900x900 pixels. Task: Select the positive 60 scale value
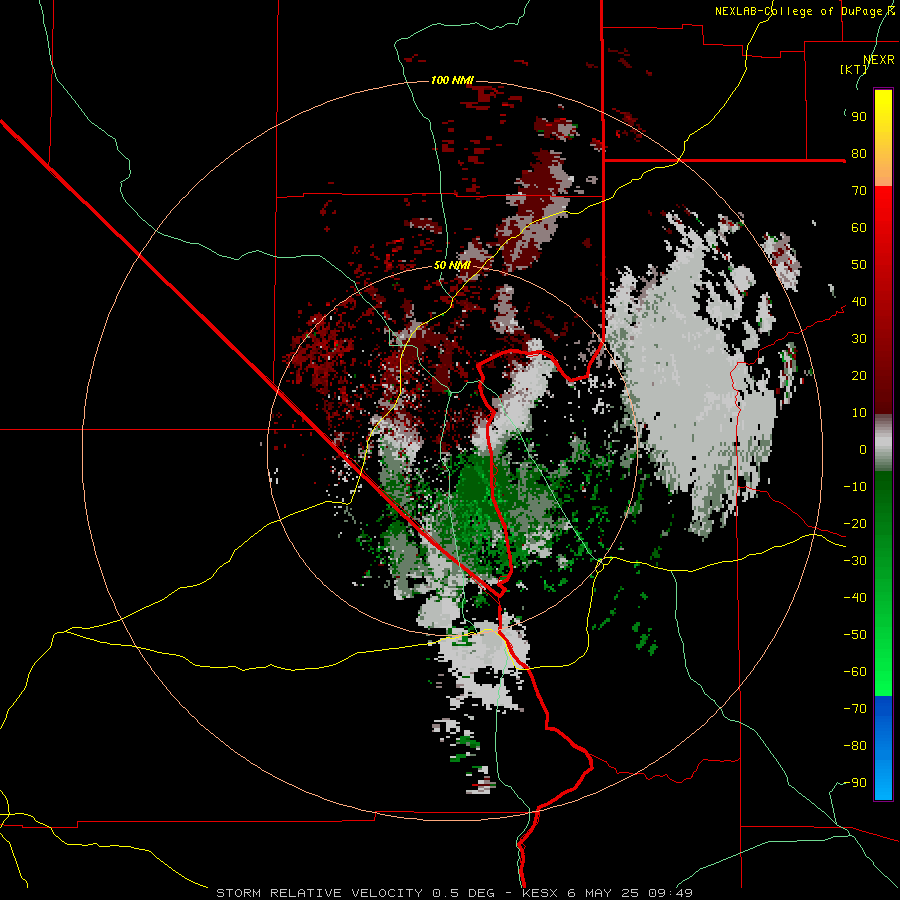point(859,228)
